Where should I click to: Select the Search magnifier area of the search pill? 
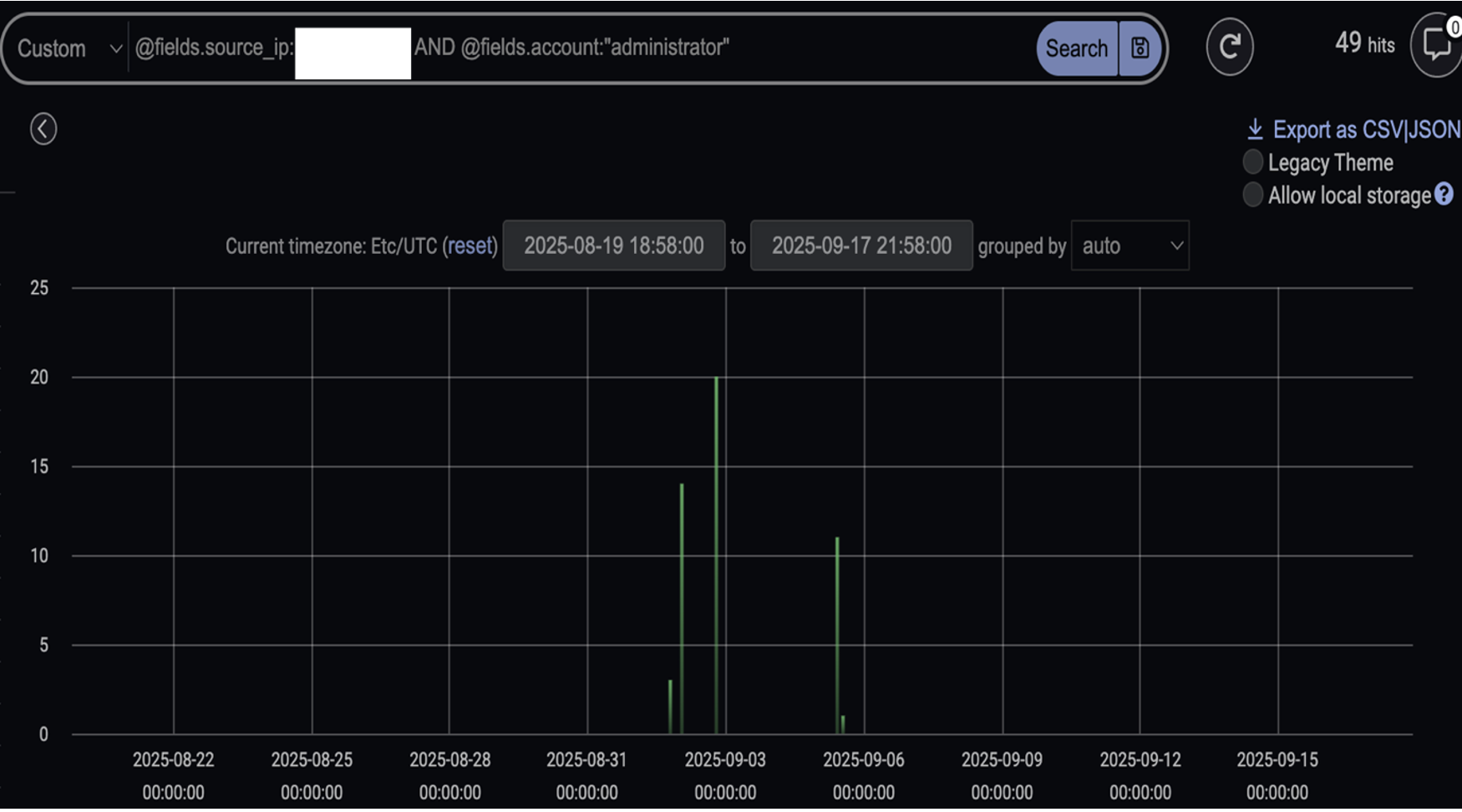[1078, 48]
